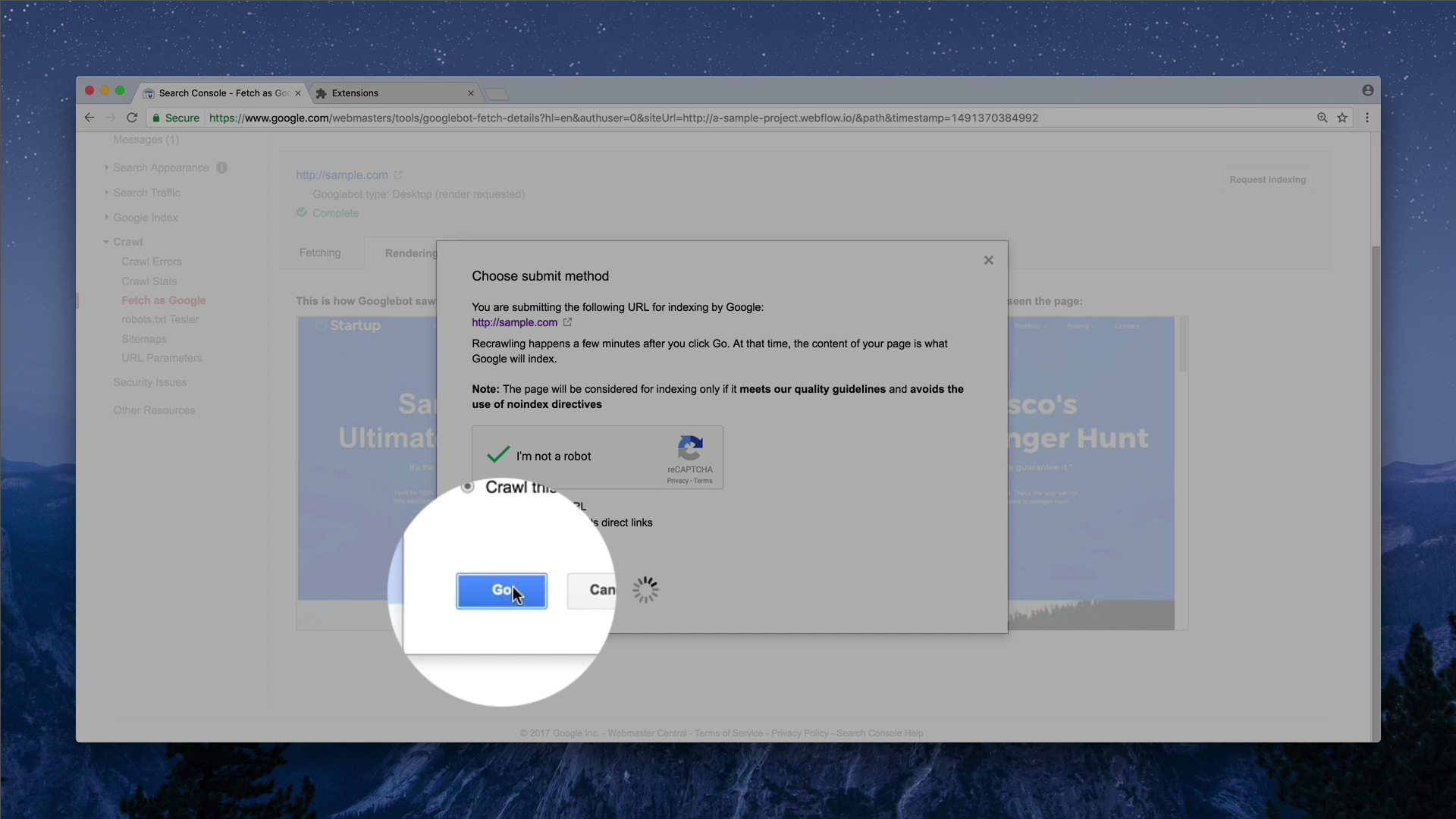
Task: Click the page's vertical scrollbar
Action: 1376,493
